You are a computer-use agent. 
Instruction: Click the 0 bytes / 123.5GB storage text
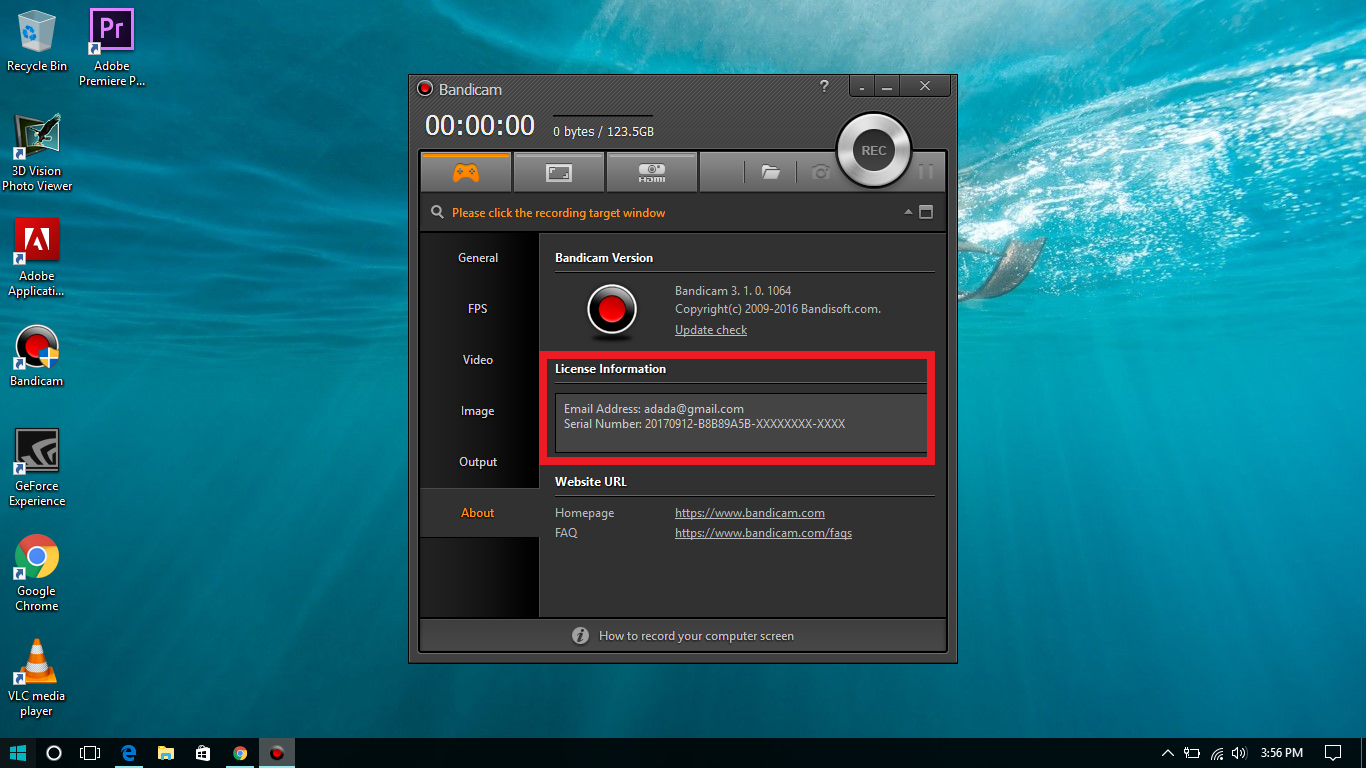[x=604, y=132]
